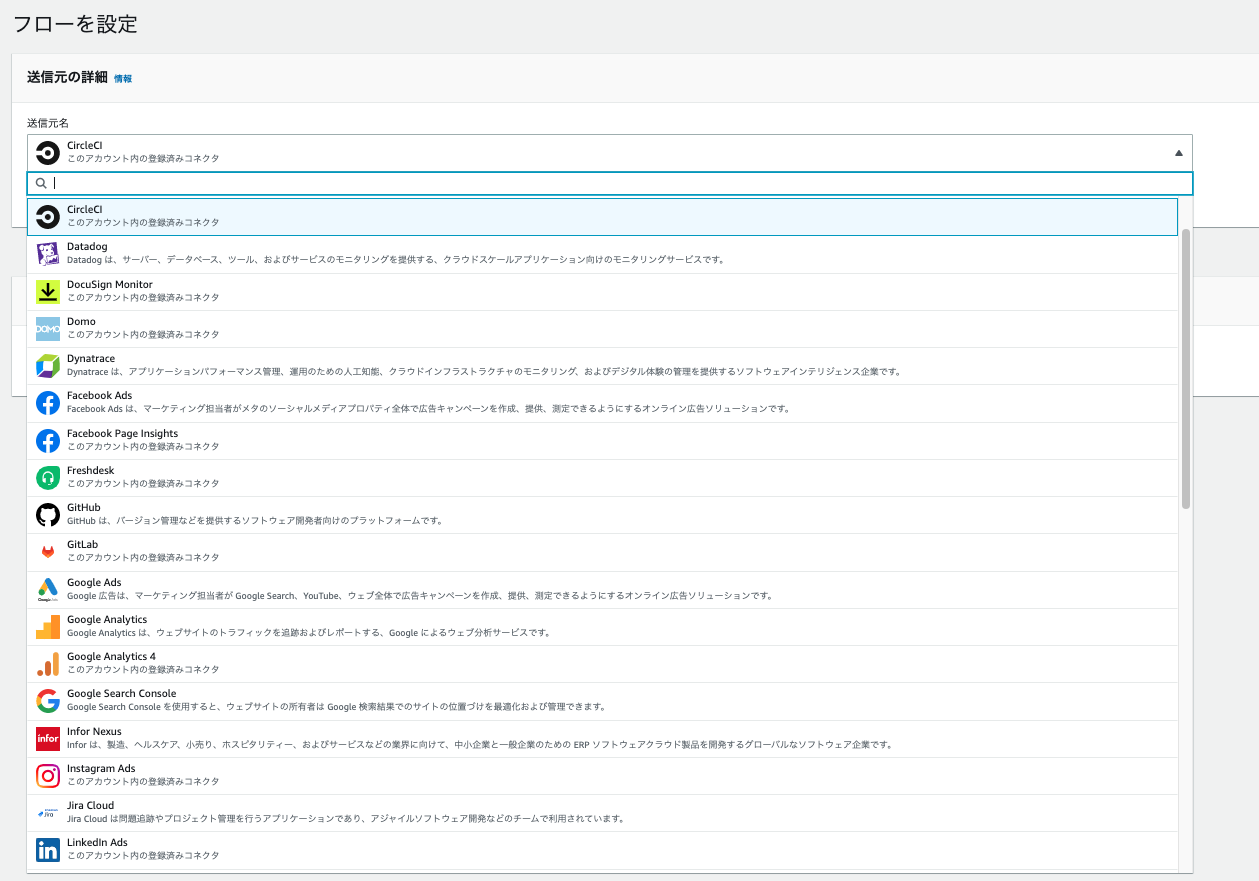Click the magnifying glass search icon
The image size is (1259, 881).
tap(40, 183)
